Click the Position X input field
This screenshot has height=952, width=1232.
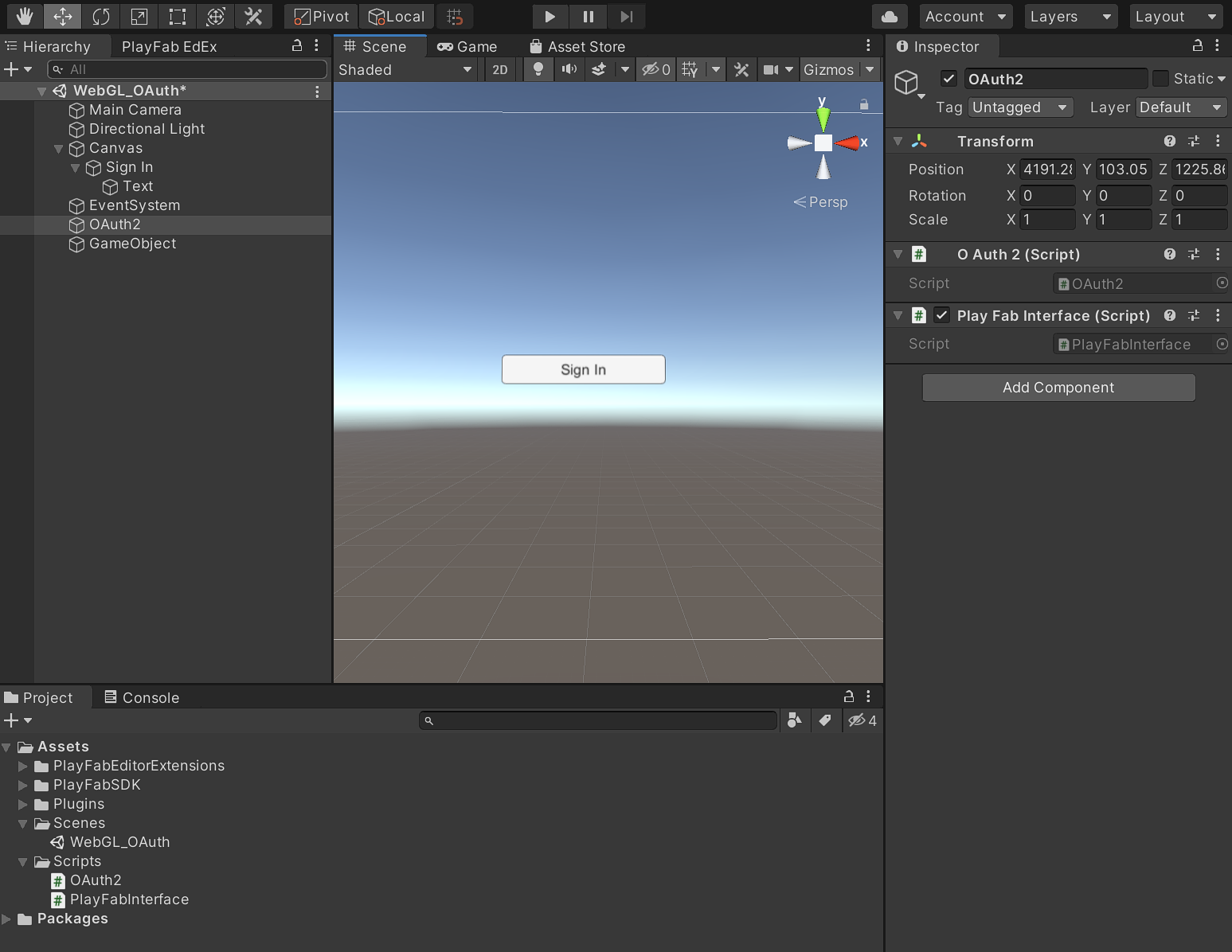1047,169
